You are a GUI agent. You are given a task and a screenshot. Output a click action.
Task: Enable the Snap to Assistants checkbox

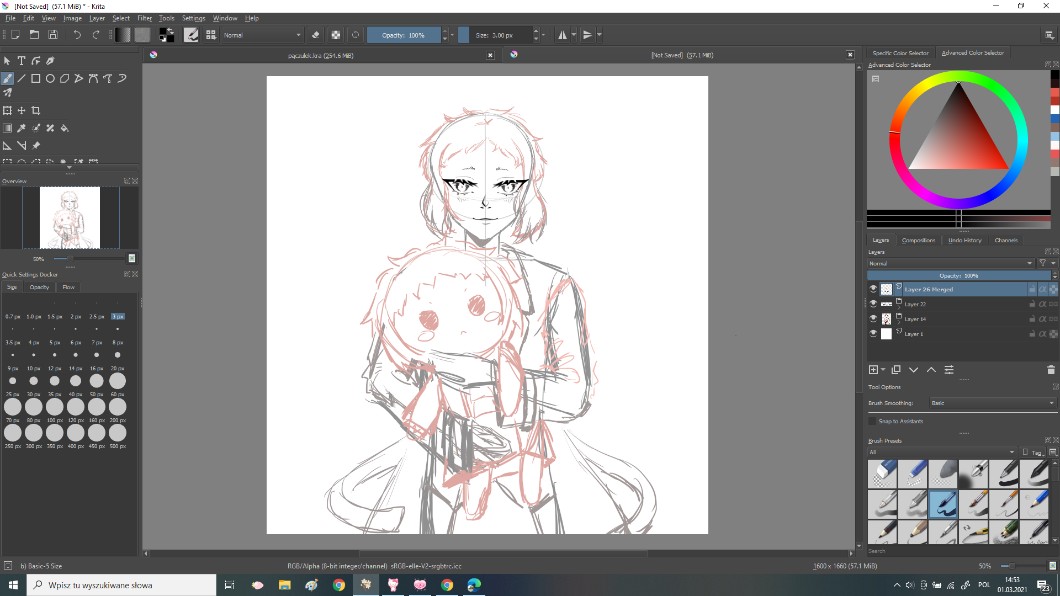click(x=873, y=421)
